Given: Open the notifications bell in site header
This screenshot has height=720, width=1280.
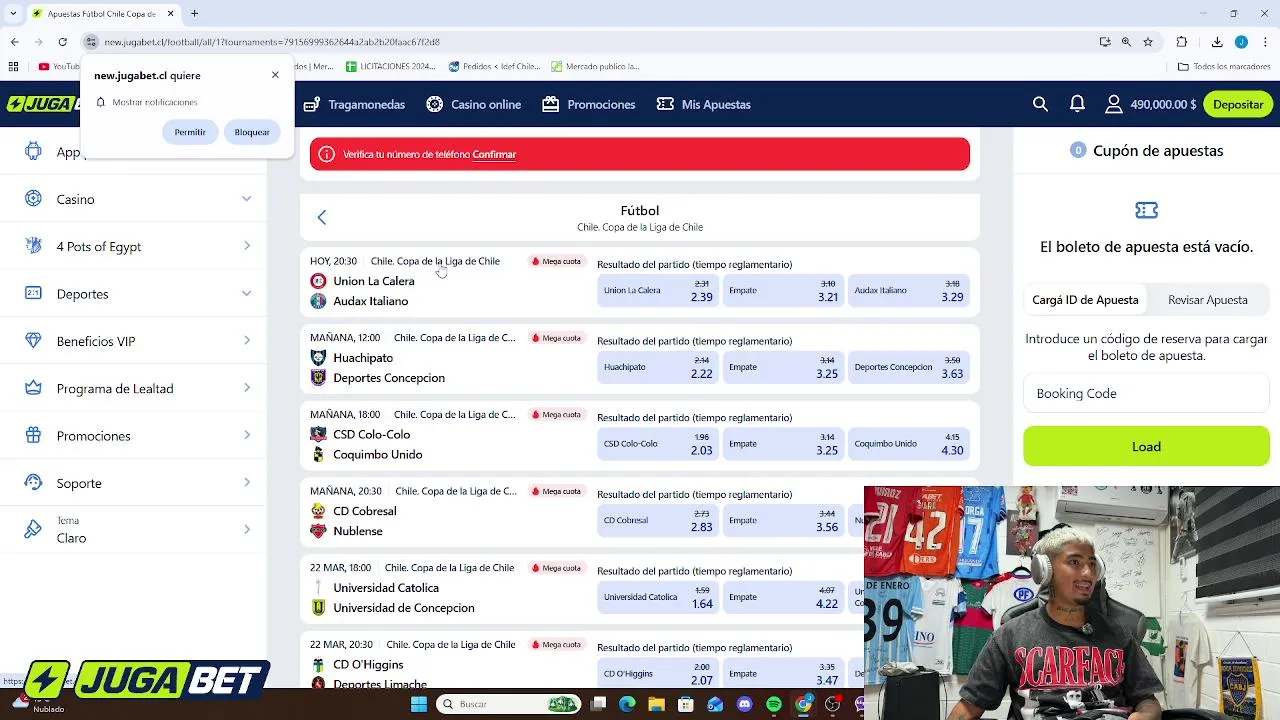Looking at the screenshot, I should tap(1077, 104).
